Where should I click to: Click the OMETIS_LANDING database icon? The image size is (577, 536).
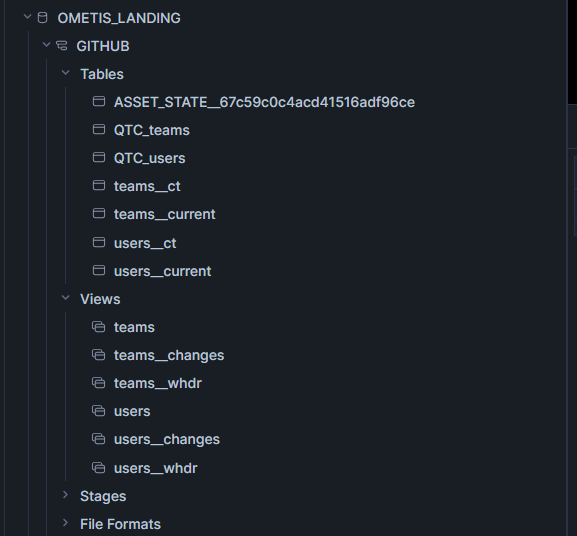point(43,18)
